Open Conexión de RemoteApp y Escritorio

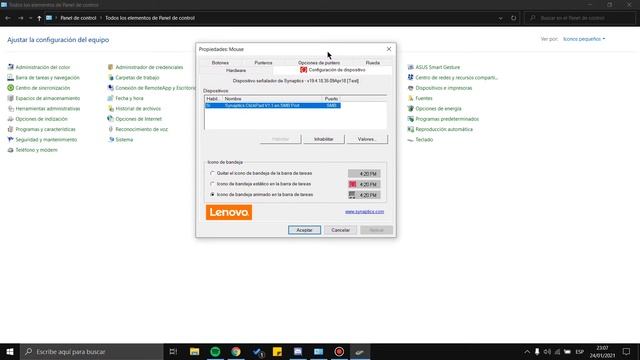[x=151, y=88]
